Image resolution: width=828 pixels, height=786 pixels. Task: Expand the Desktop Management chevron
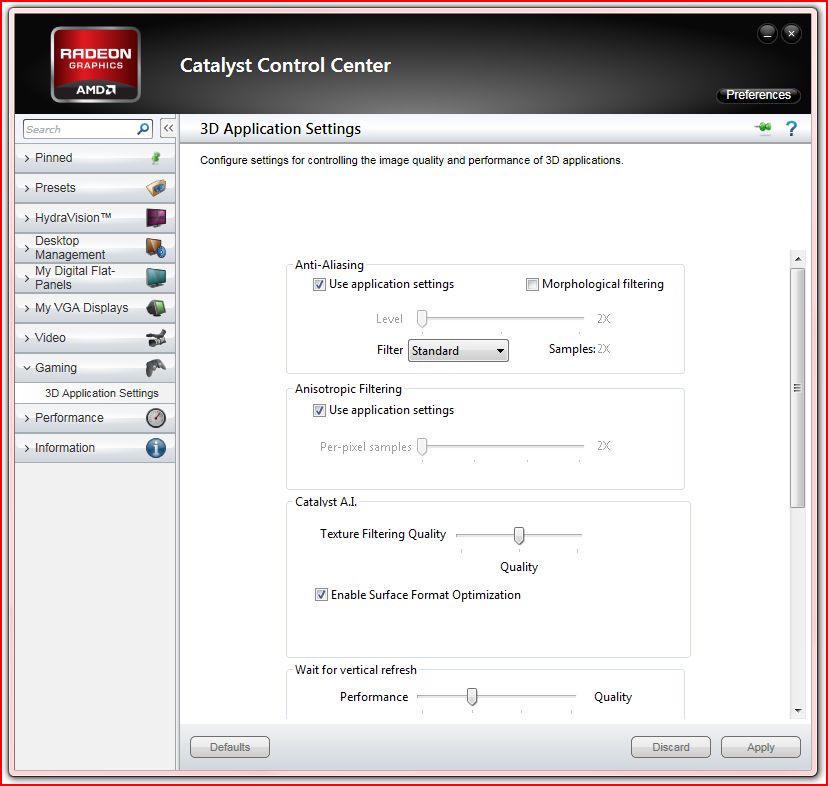tap(27, 248)
